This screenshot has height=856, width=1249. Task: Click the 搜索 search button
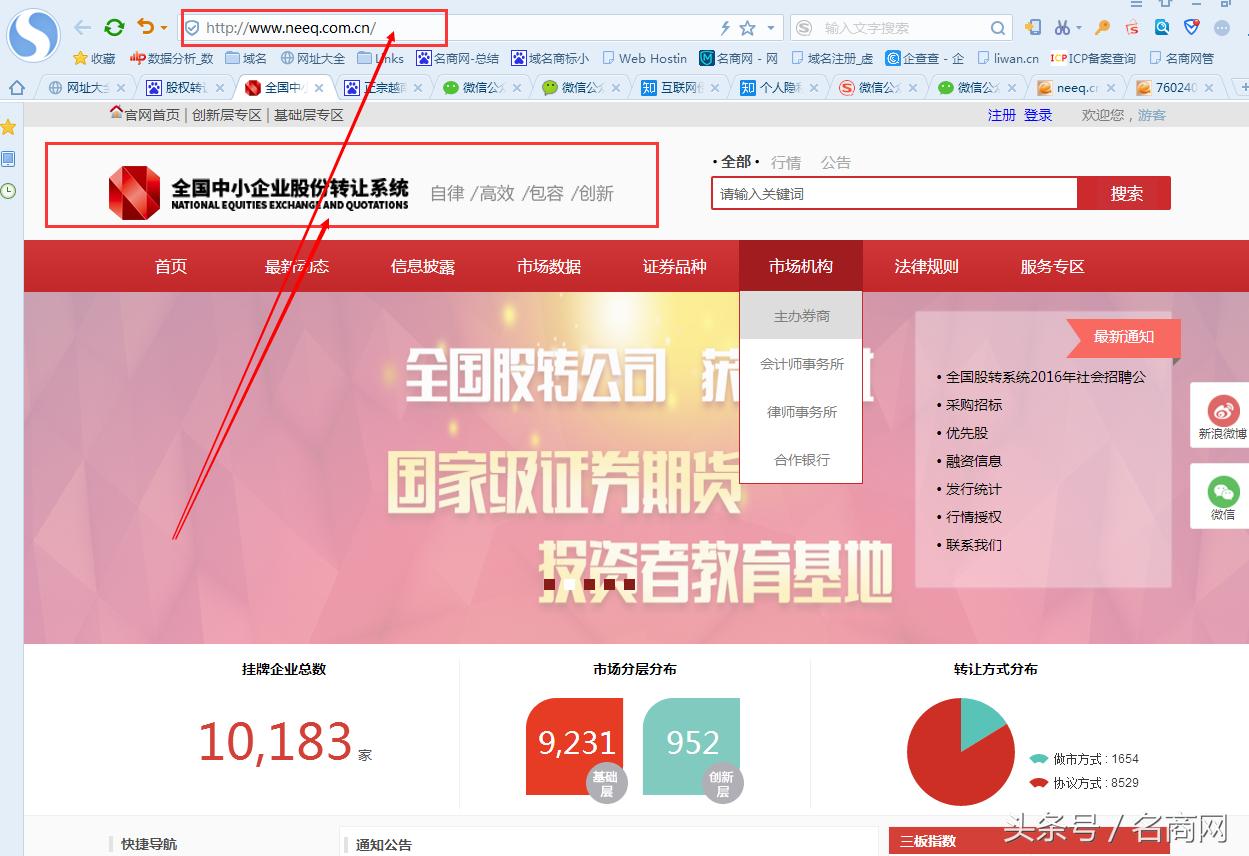tap(1125, 192)
